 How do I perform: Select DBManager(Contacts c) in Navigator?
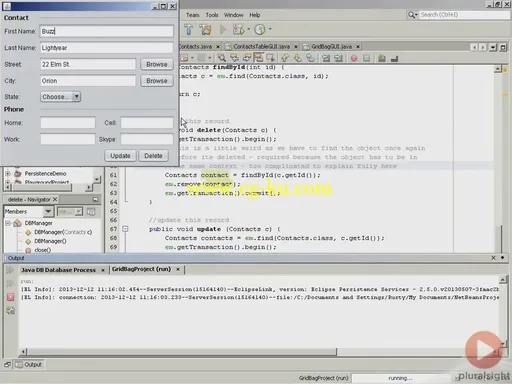coord(63,232)
